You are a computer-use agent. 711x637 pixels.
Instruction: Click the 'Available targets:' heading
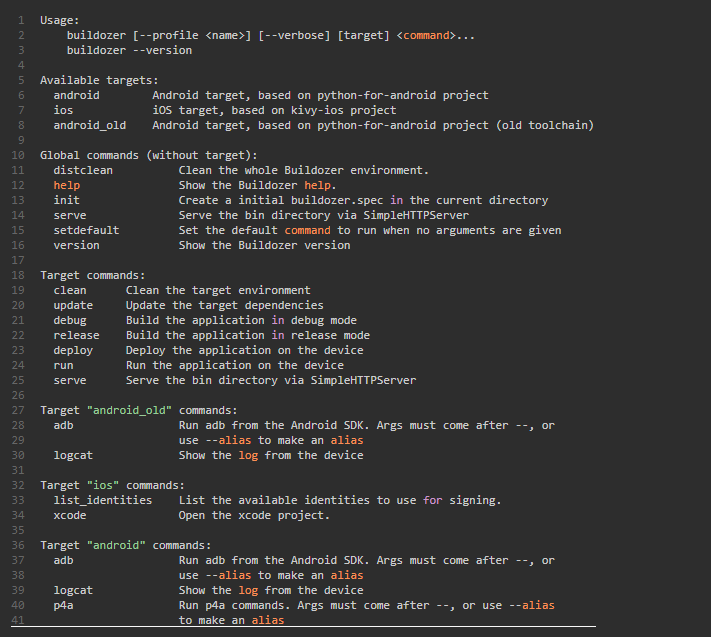coord(99,80)
